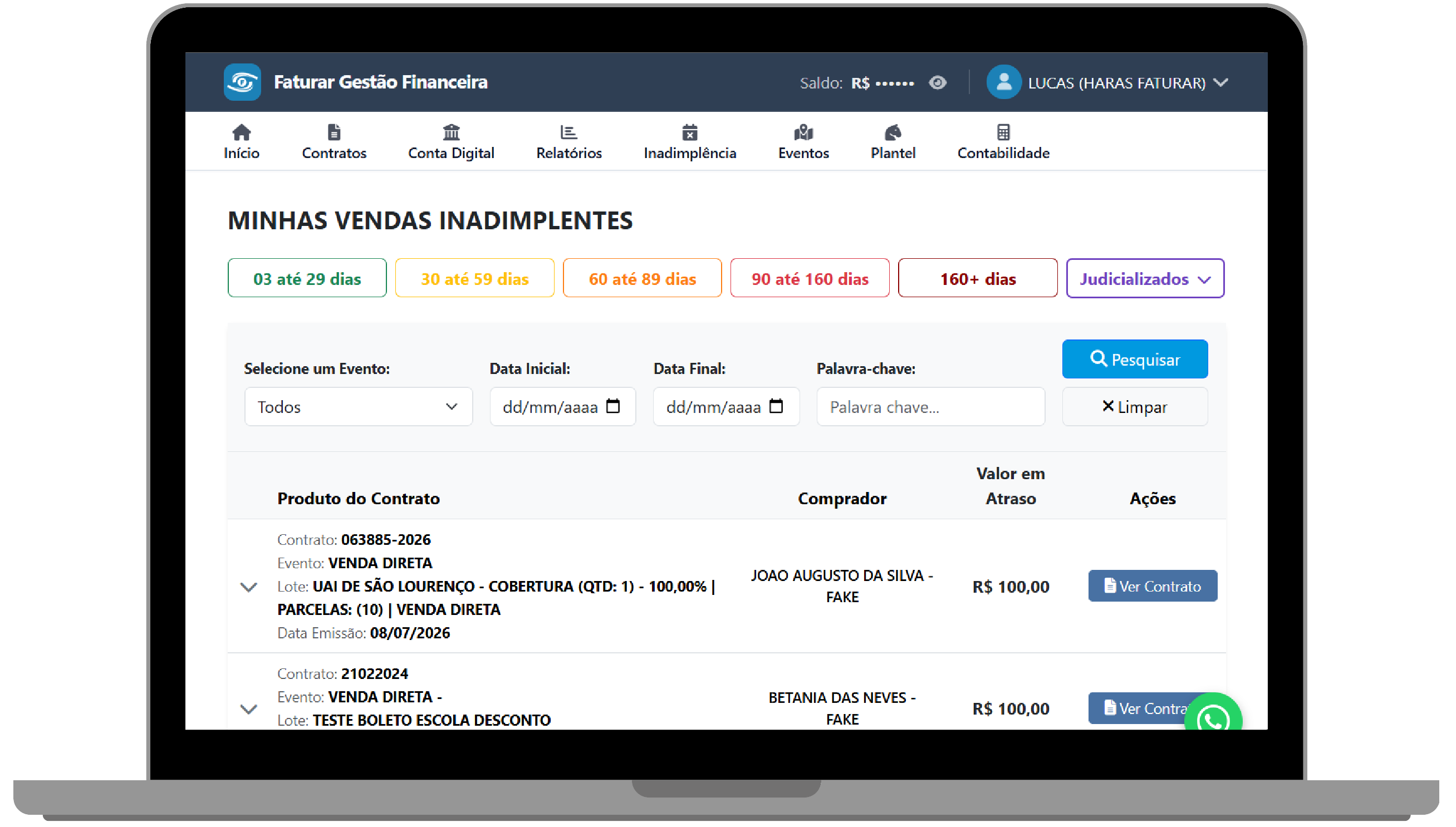Click the user avatar icon

[x=1006, y=82]
